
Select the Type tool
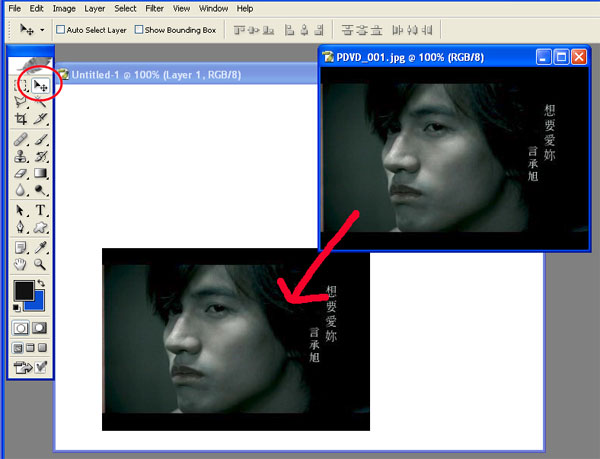point(41,210)
